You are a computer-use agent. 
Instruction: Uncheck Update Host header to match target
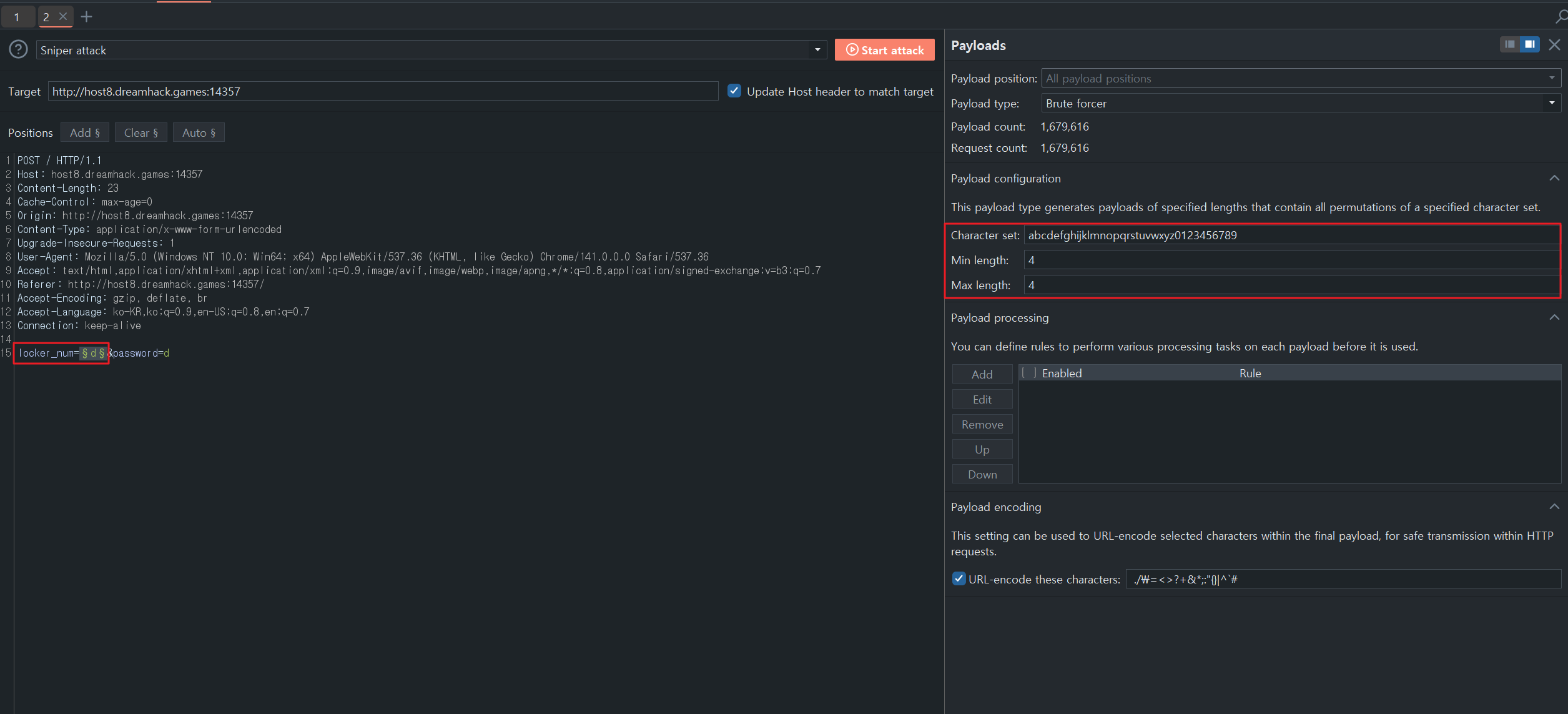pyautogui.click(x=734, y=91)
